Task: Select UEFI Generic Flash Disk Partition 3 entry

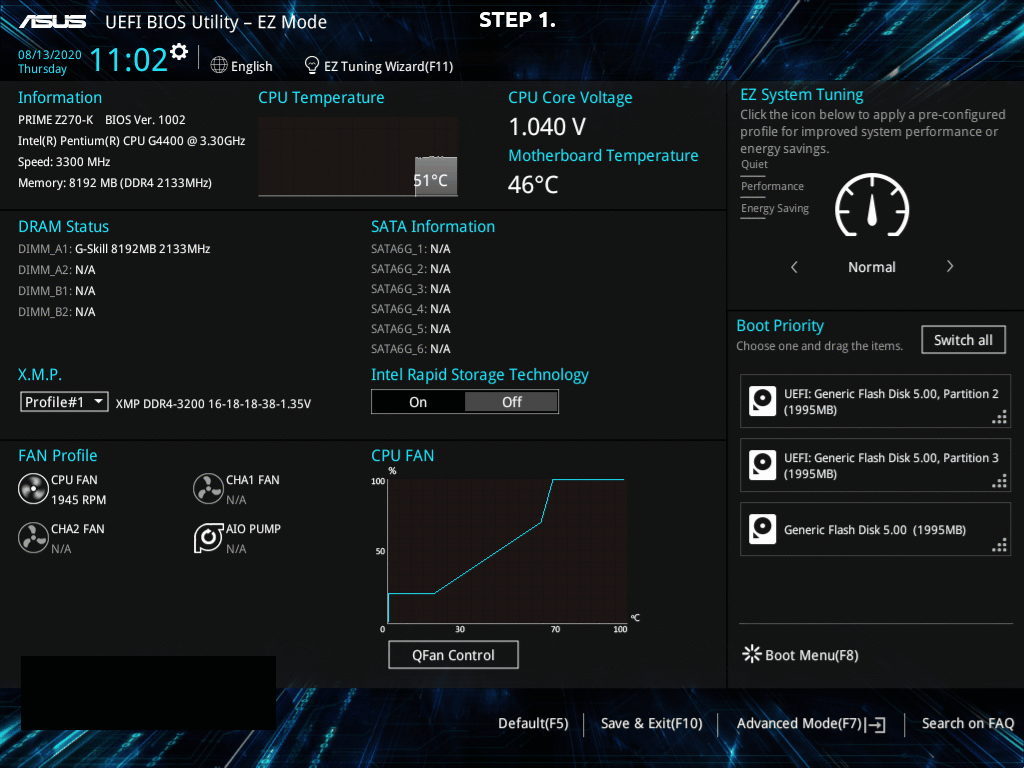Action: [x=875, y=465]
